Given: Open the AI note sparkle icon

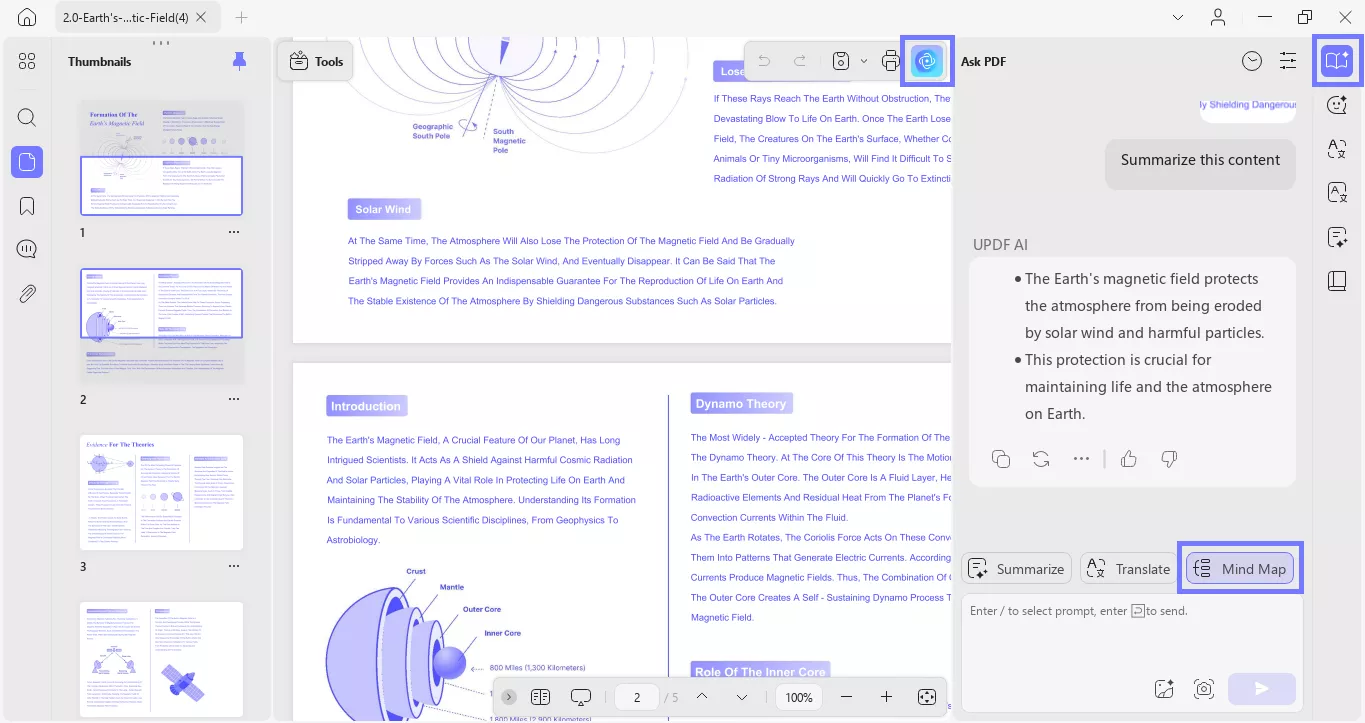Looking at the screenshot, I should (1337, 237).
